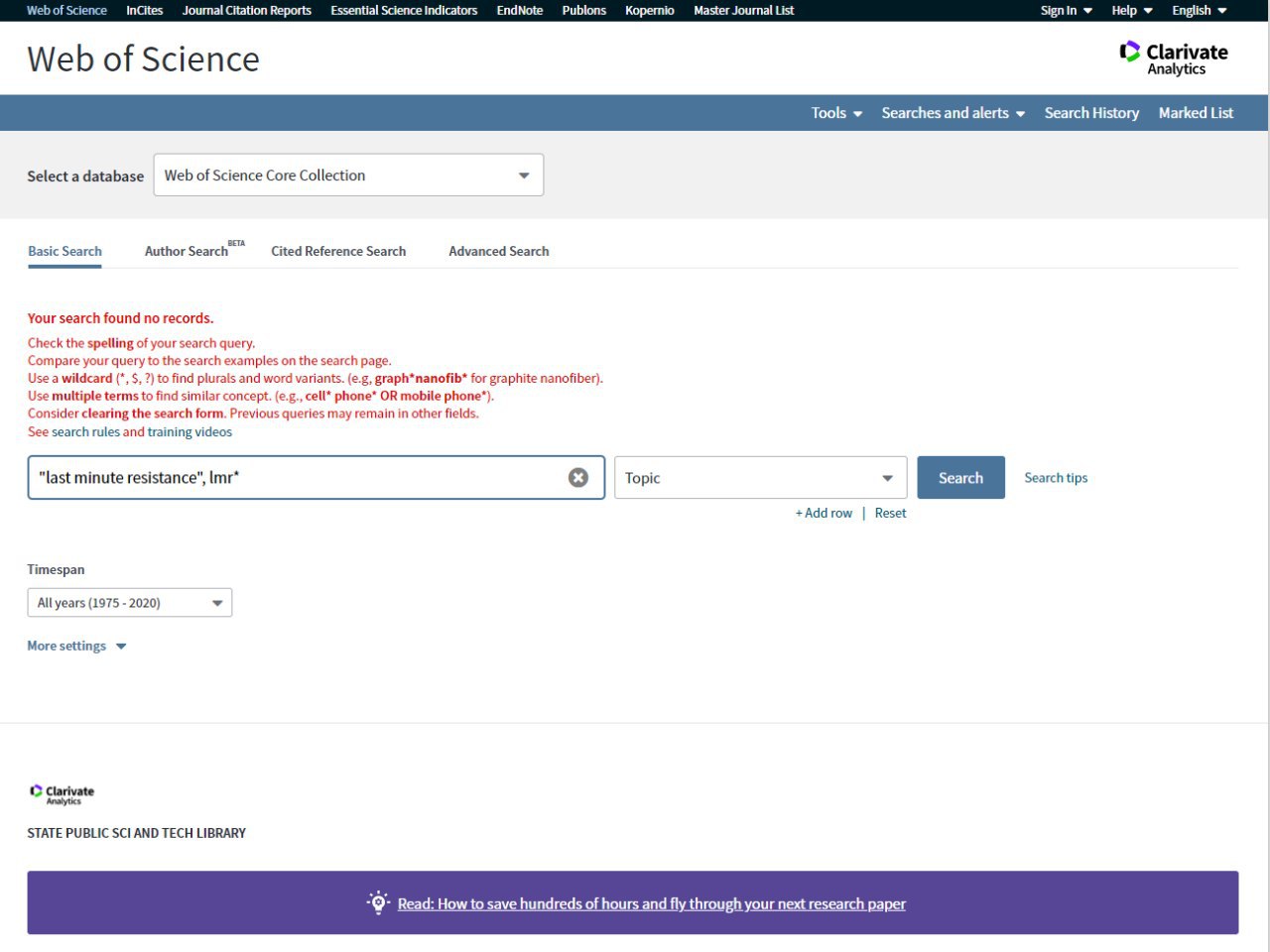Open the Timespan All years dropdown
This screenshot has height=952, width=1270.
[130, 603]
